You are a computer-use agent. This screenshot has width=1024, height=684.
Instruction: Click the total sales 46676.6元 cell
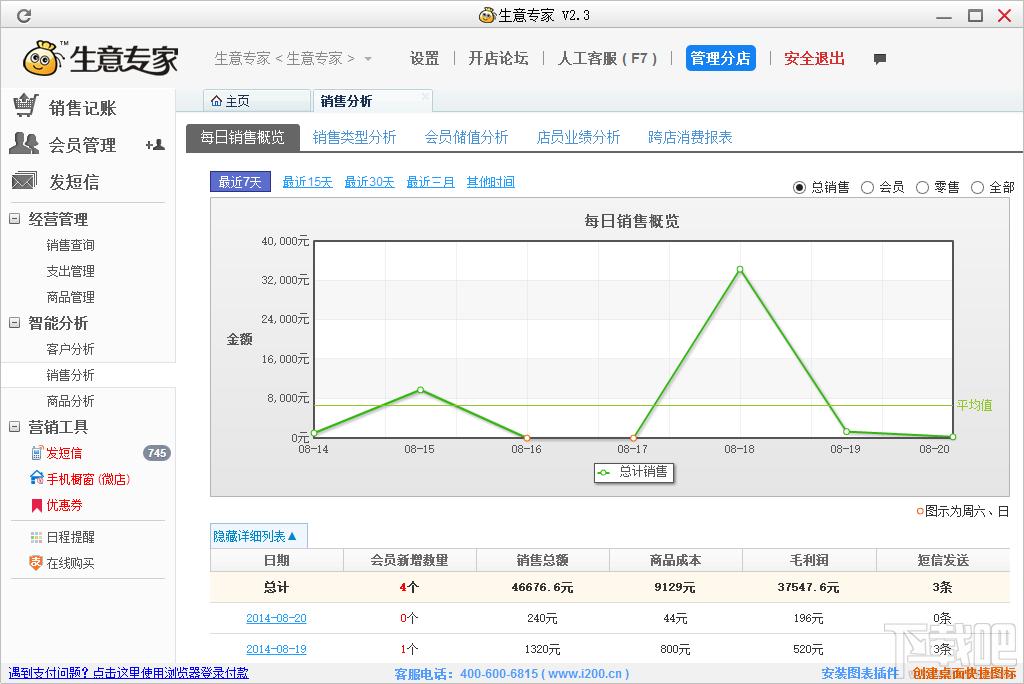(x=543, y=587)
